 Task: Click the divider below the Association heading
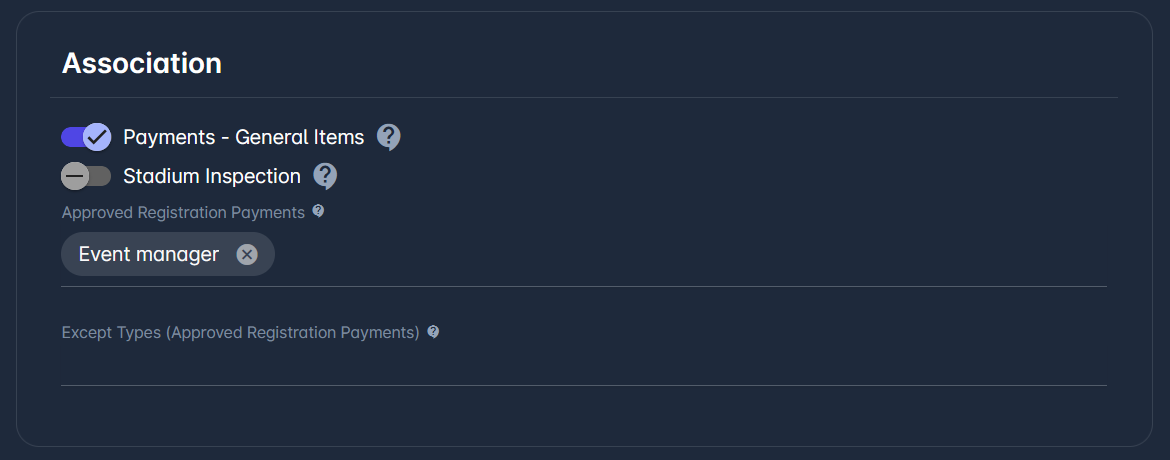583,98
